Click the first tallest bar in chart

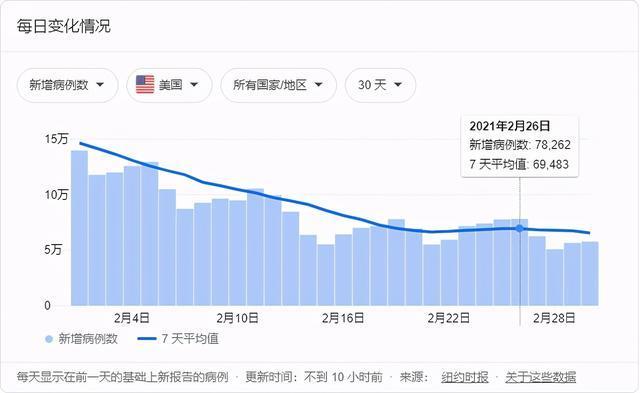(79, 228)
